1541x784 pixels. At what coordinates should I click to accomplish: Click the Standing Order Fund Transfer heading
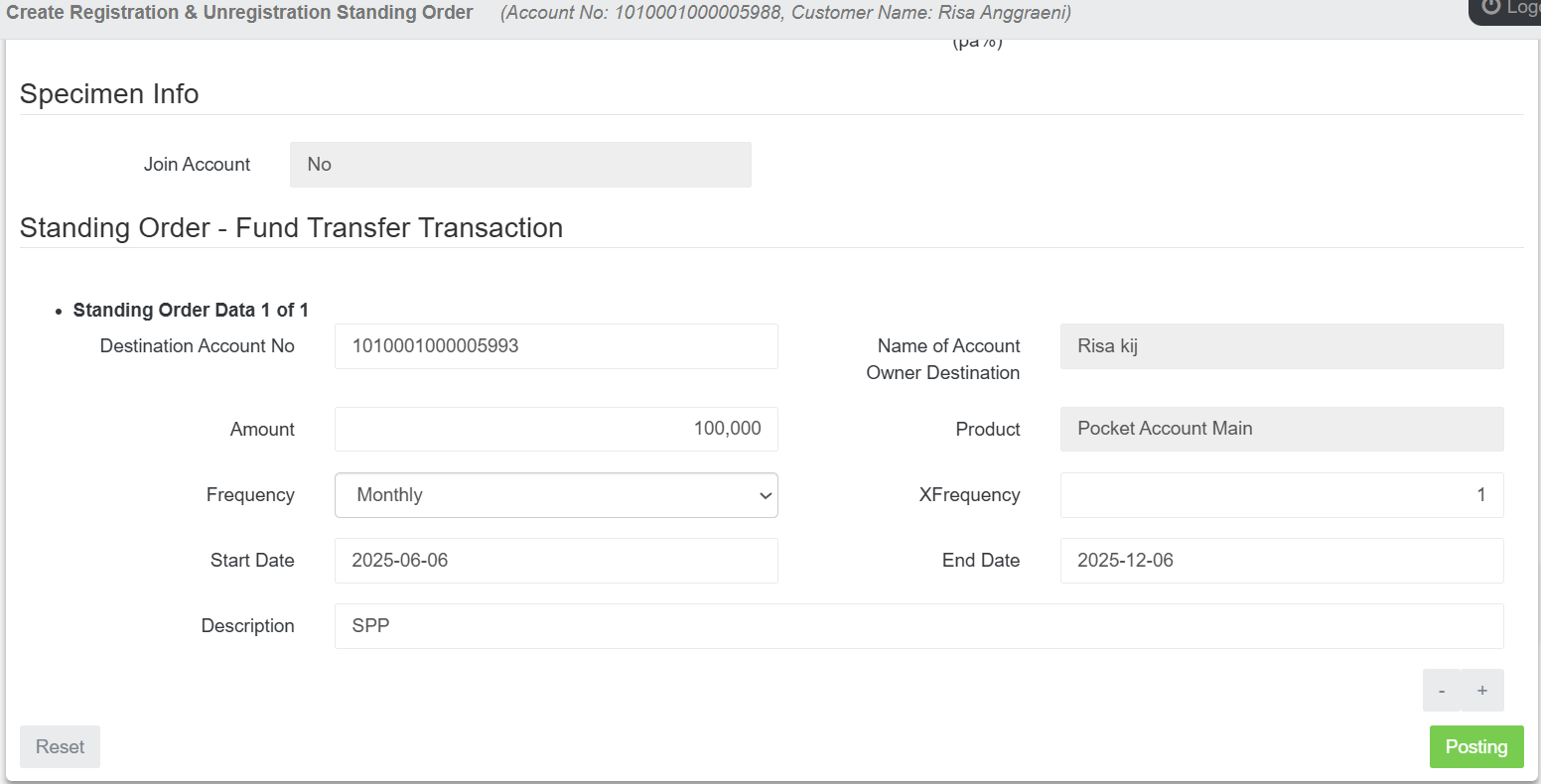[x=291, y=228]
